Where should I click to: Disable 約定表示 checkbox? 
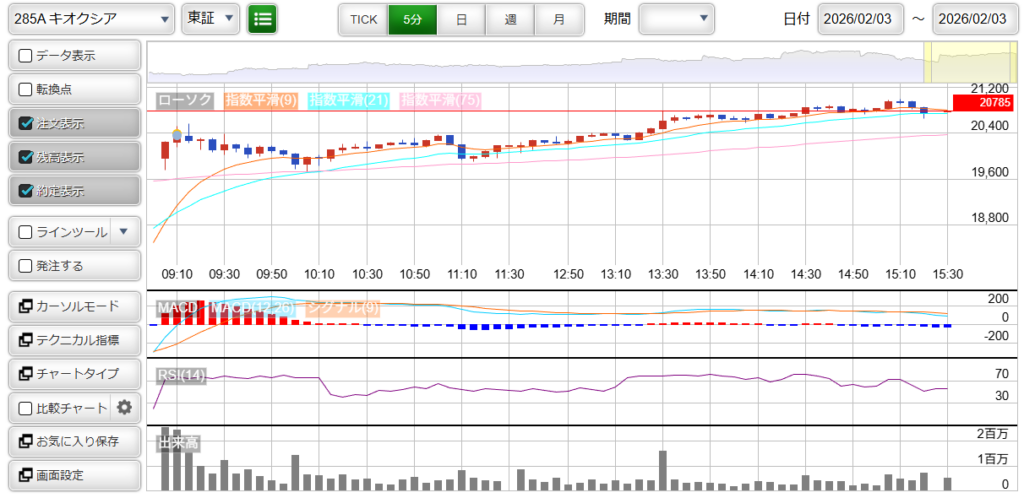click(26, 191)
